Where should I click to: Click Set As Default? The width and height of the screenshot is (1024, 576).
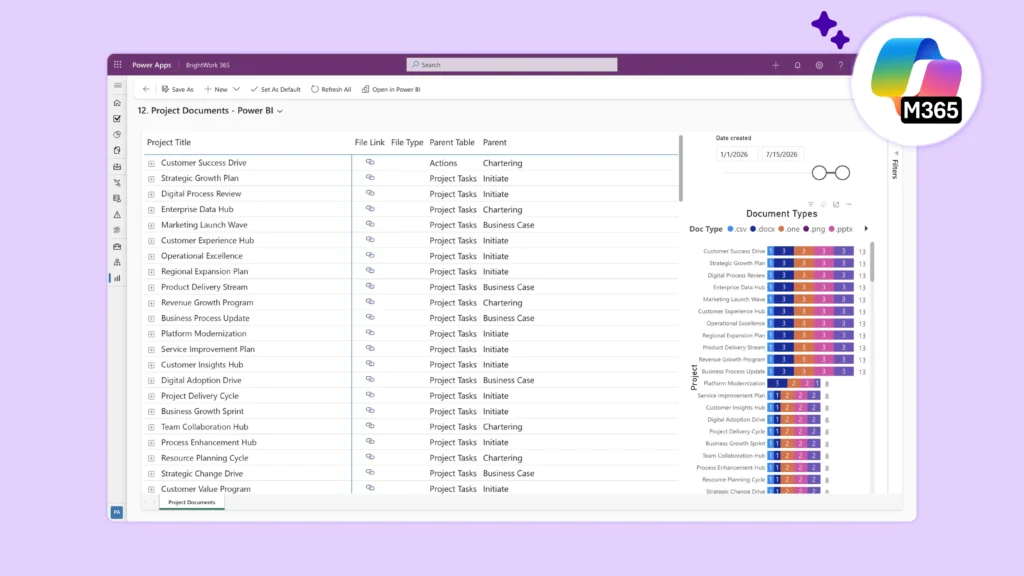276,89
